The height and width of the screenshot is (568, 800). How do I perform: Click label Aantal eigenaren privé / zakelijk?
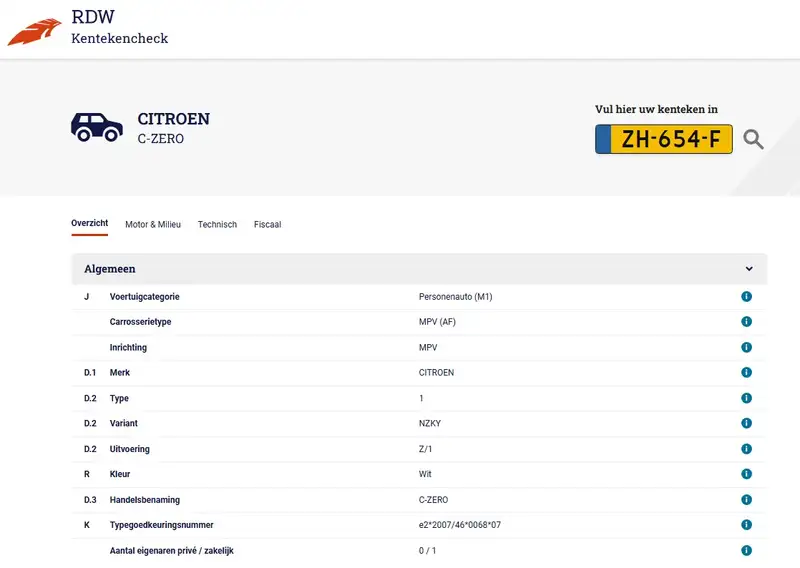(x=171, y=551)
